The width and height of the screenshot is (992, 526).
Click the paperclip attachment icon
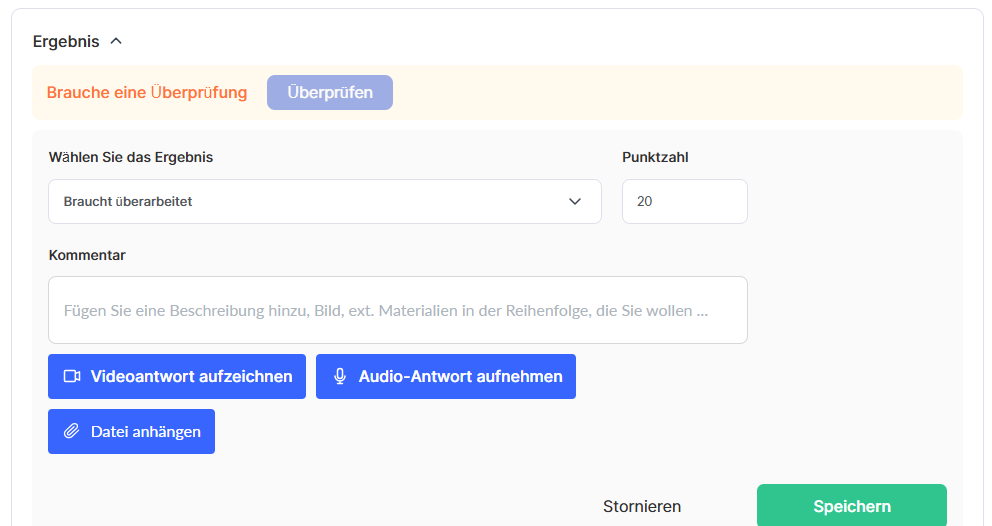pyautogui.click(x=72, y=432)
